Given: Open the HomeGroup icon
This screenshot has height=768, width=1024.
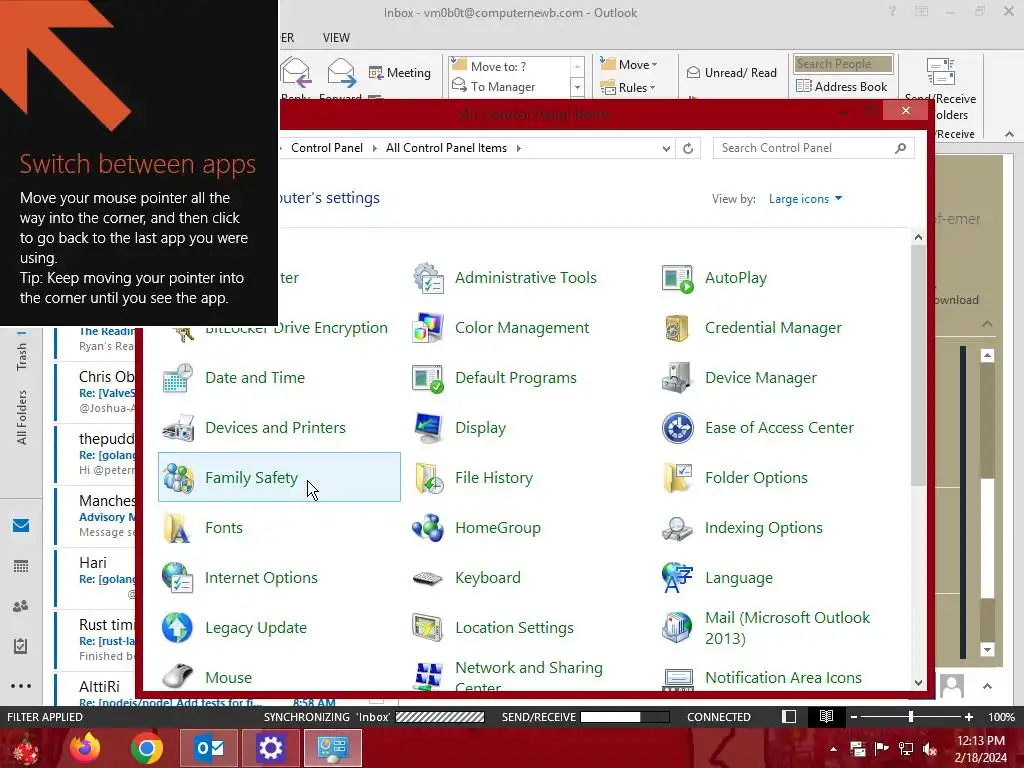Looking at the screenshot, I should [x=428, y=528].
